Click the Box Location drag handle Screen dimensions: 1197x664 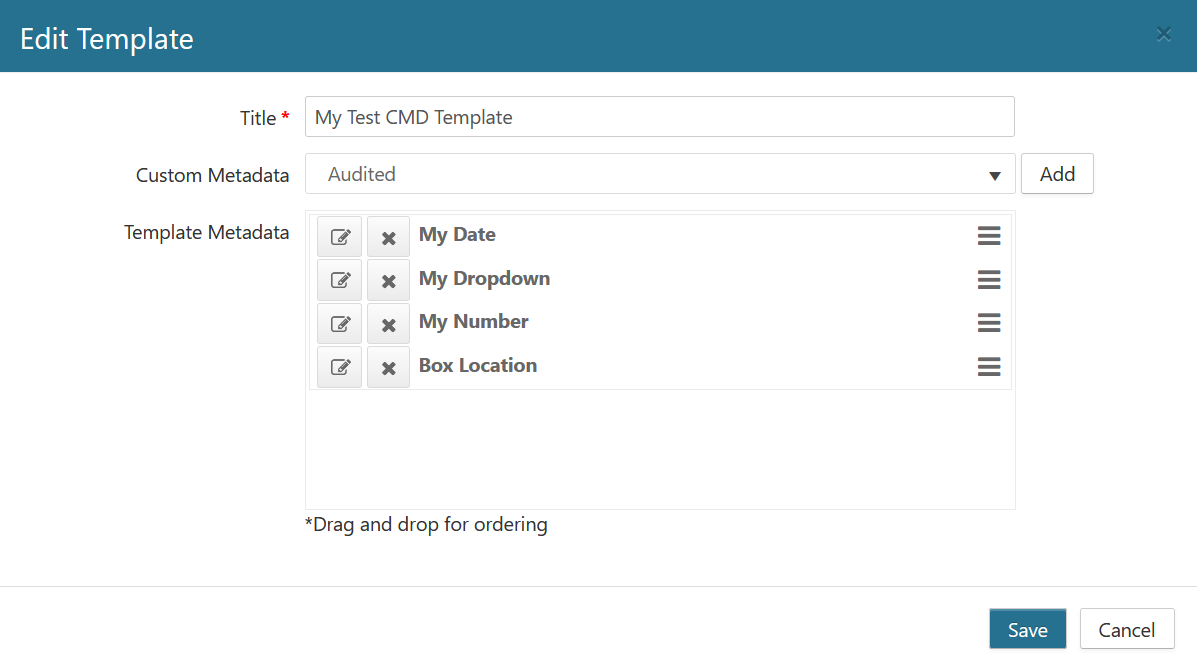pos(988,367)
